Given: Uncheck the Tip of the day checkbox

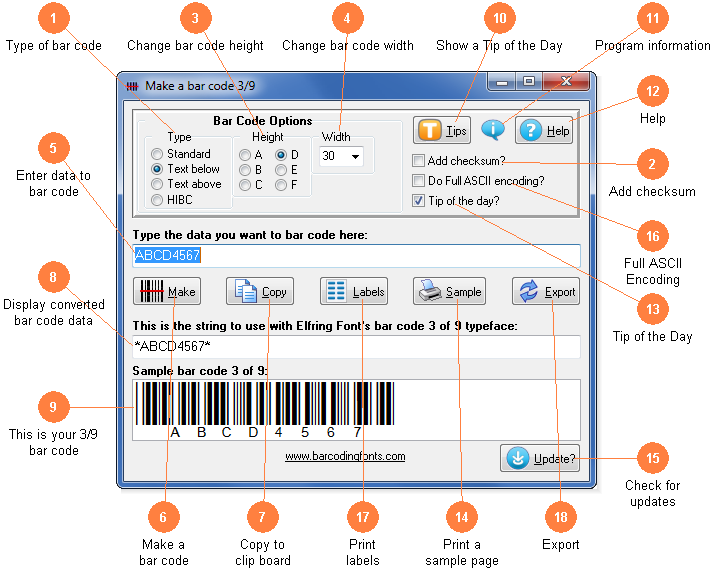Looking at the screenshot, I should [418, 200].
